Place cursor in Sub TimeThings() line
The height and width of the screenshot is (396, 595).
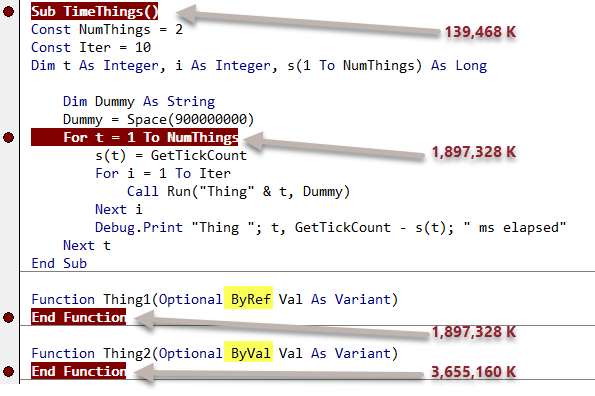click(x=94, y=11)
